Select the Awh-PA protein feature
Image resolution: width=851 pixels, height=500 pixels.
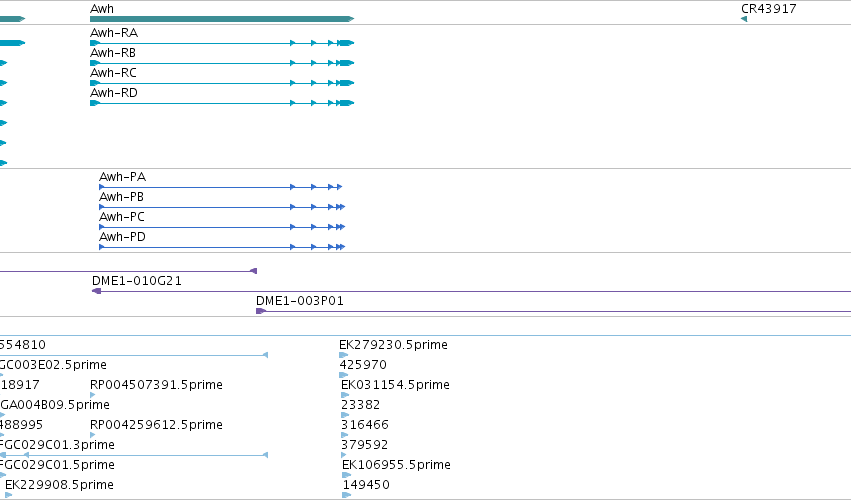point(220,187)
